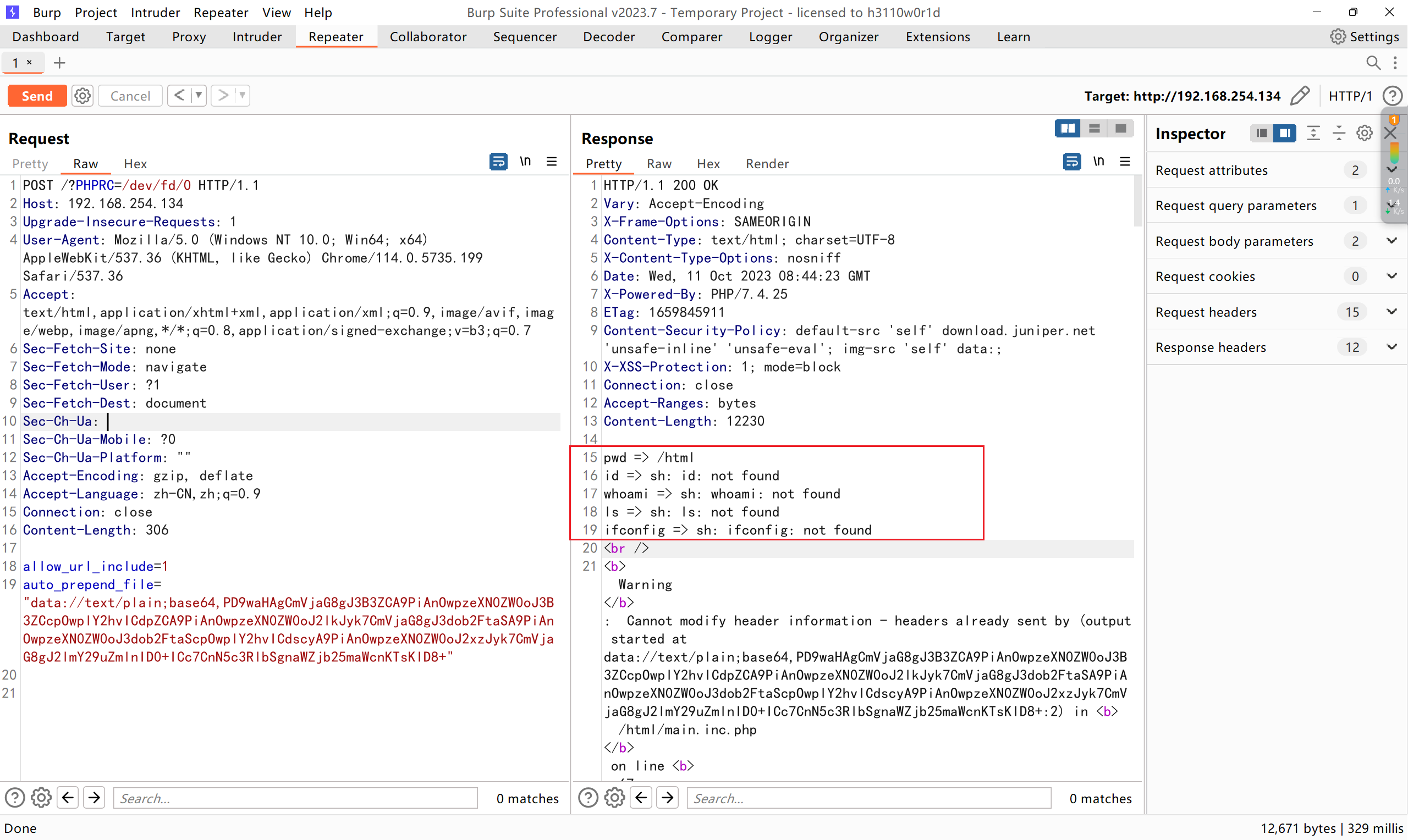Toggle word wrap in the Response viewer

(1072, 162)
